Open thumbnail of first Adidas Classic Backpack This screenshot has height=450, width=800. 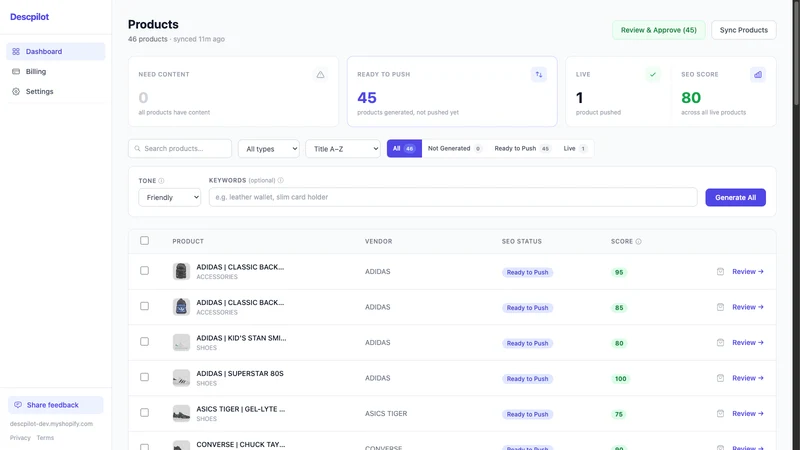pos(181,271)
